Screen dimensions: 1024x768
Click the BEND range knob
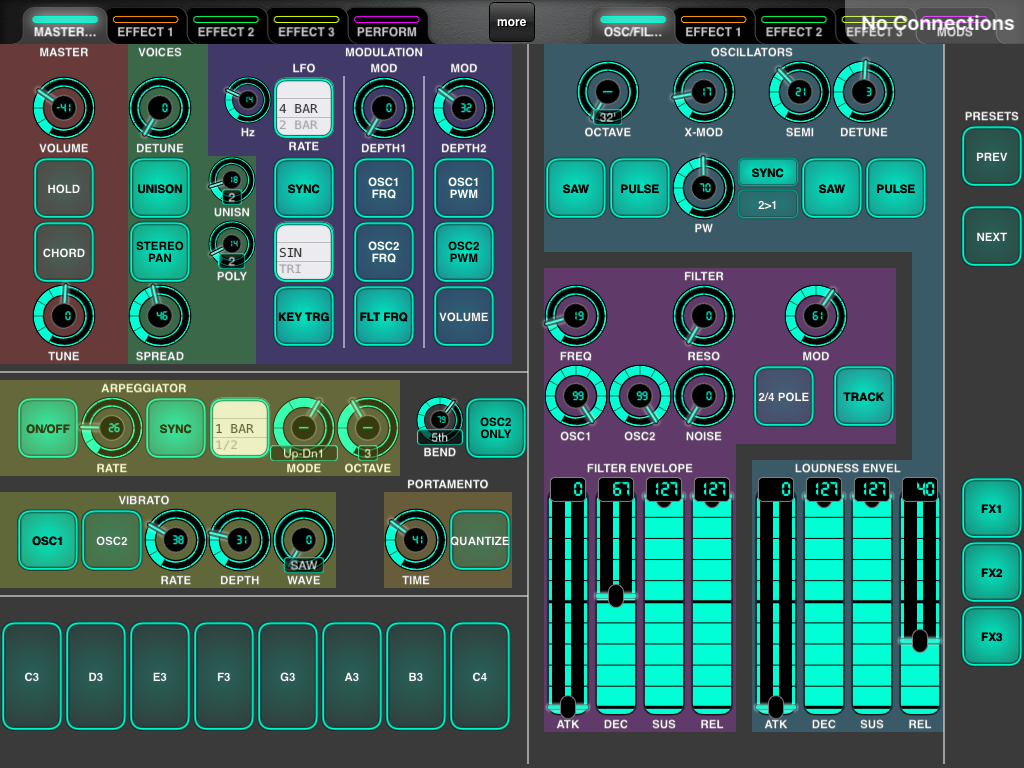pyautogui.click(x=440, y=421)
